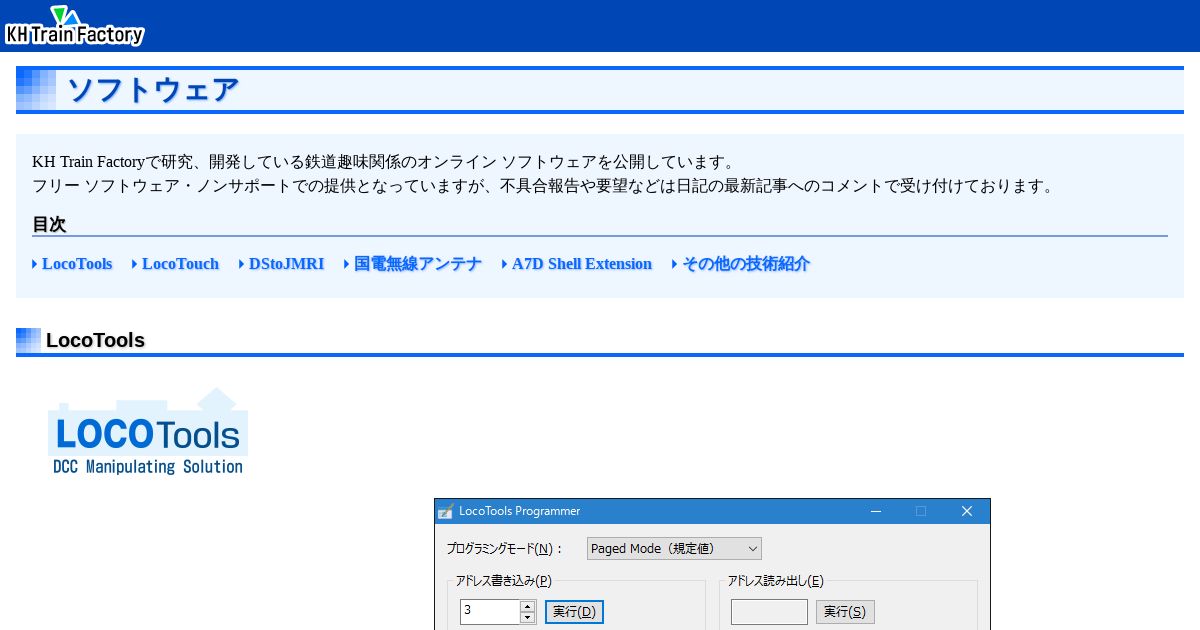This screenshot has width=1200, height=630.
Task: Go to the DStoJMRI contents link
Action: 286,264
